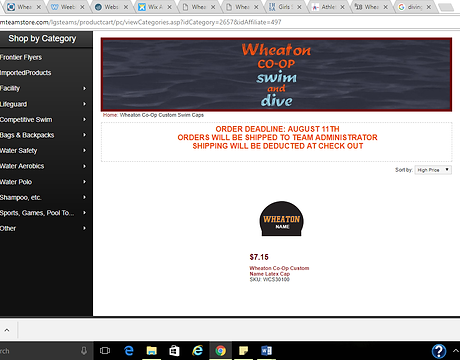This screenshot has width=460, height=360.
Task: Close the Girls browser tab
Action: coord(299,7)
